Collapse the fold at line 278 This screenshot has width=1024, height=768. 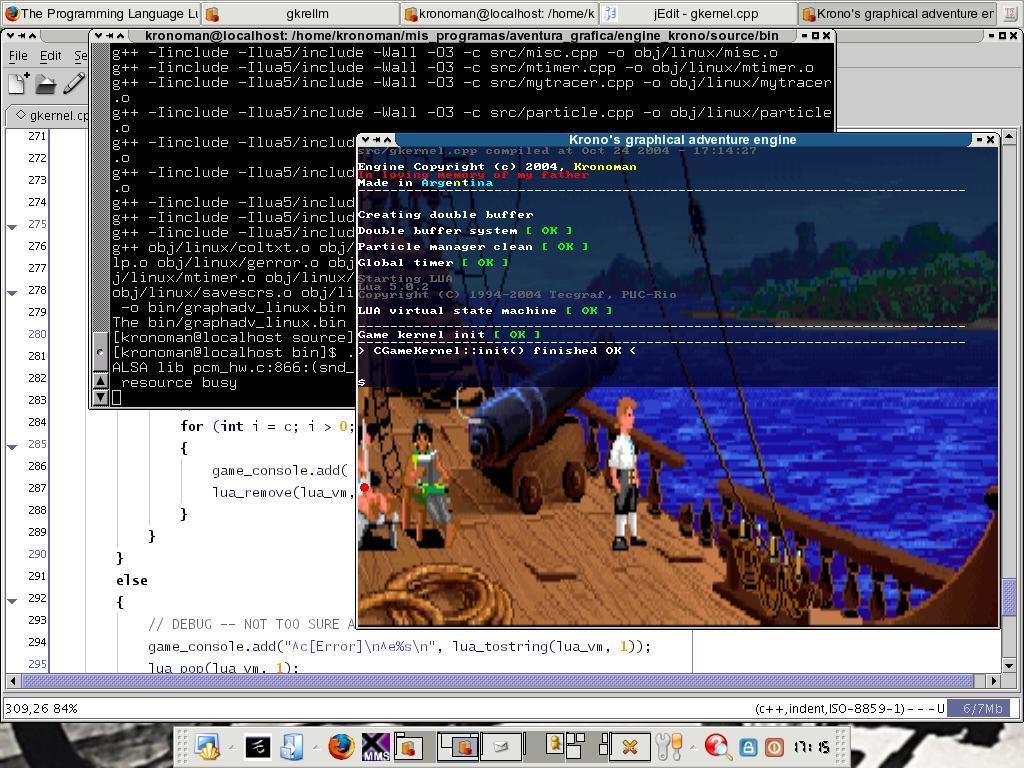point(12,293)
